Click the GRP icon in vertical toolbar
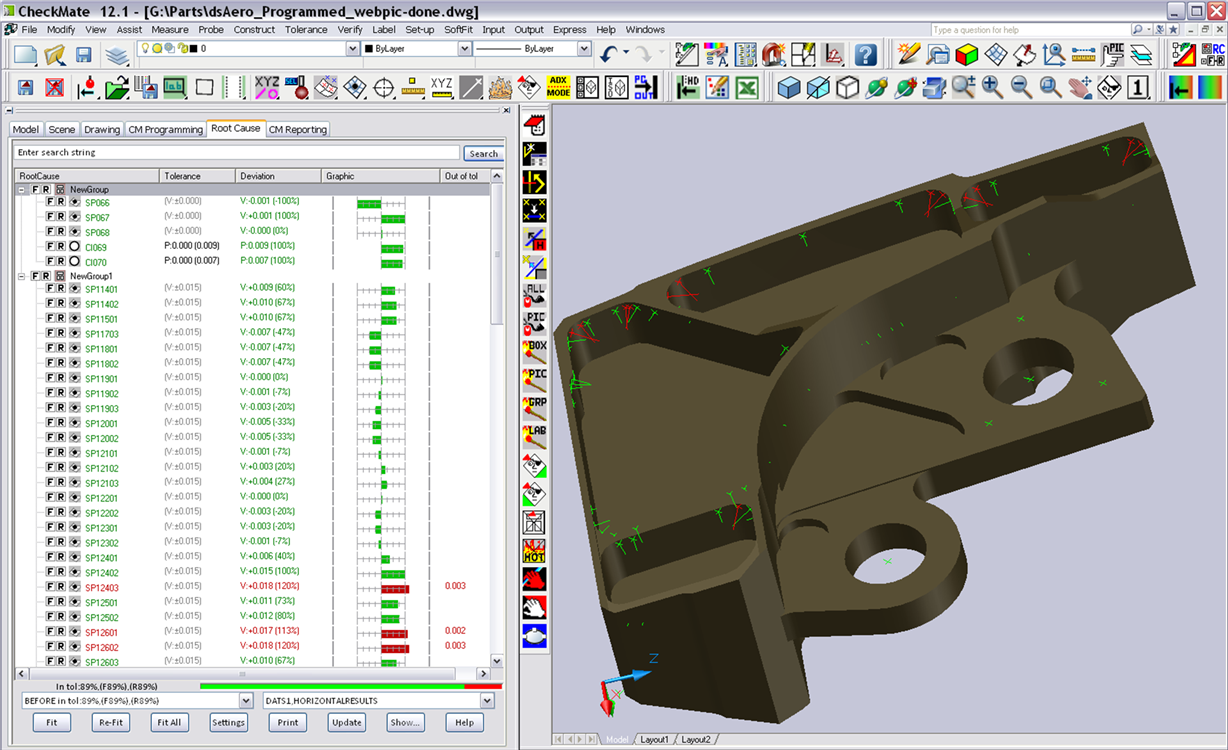Screen dimensions: 1228x750 [x=534, y=408]
